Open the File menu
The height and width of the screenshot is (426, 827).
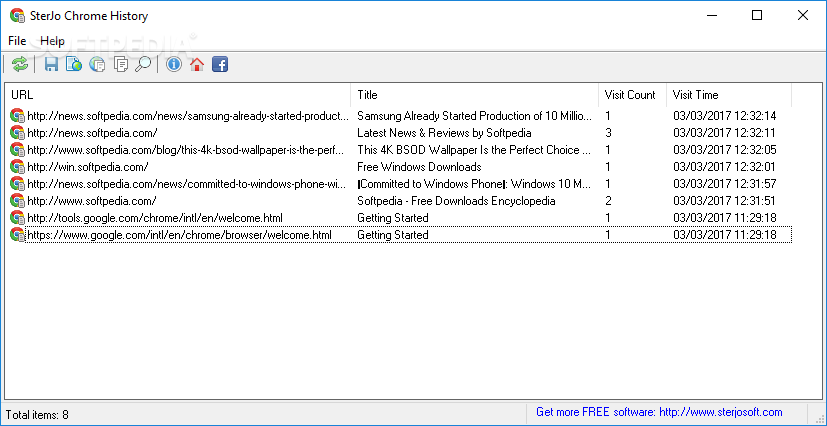[x=17, y=41]
